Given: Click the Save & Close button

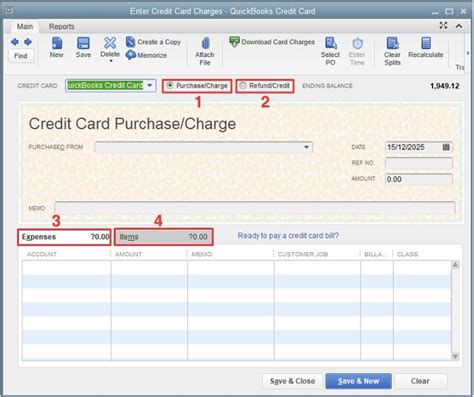Looking at the screenshot, I should tap(292, 381).
